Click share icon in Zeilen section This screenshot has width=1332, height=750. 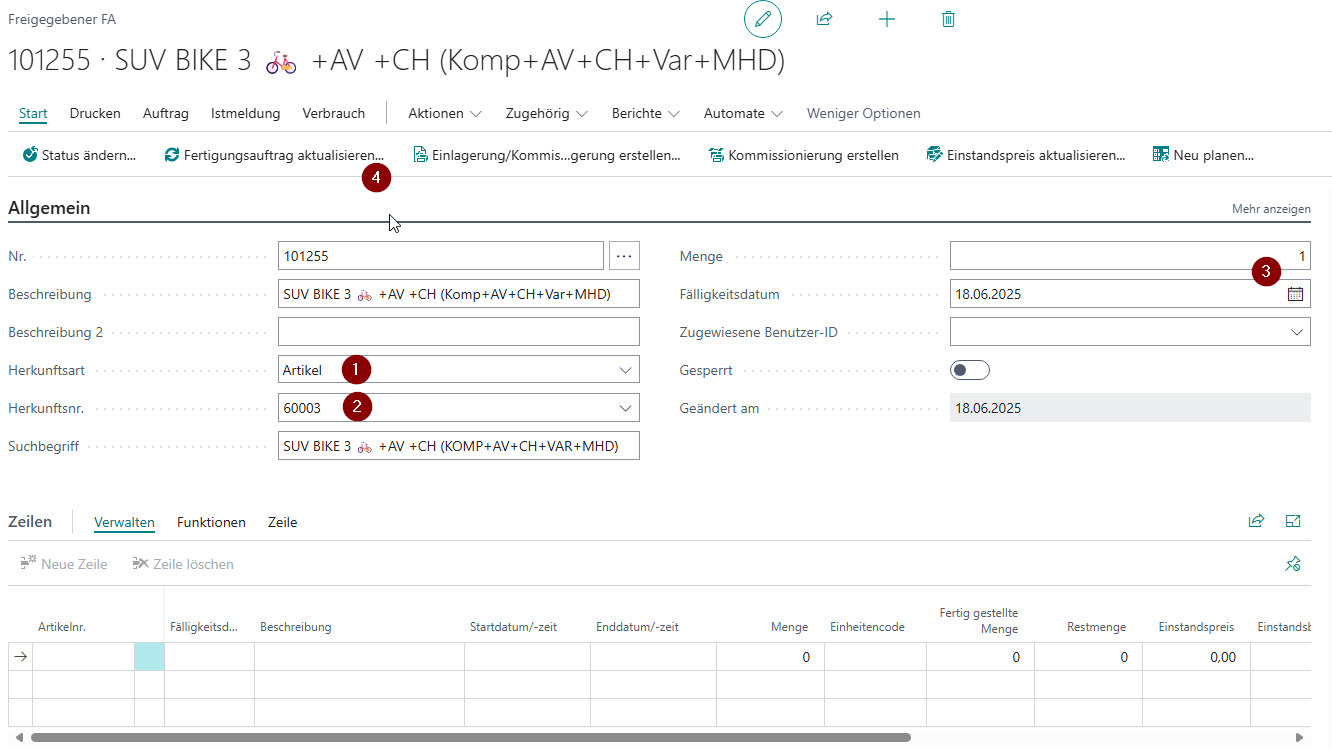[x=1256, y=521]
